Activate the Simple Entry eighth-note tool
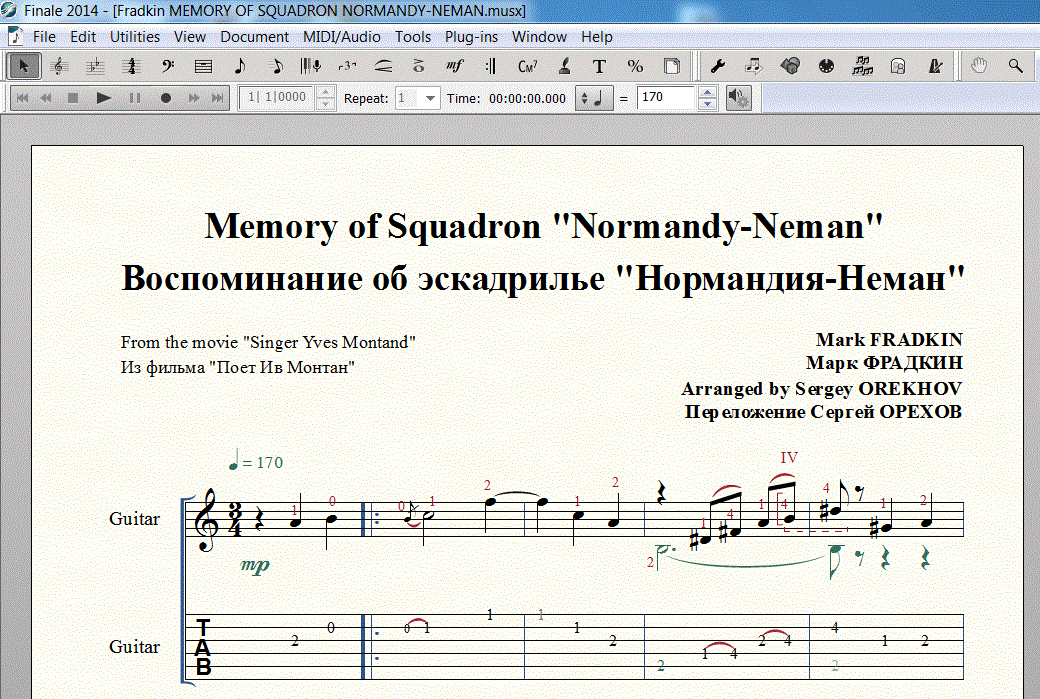 click(x=239, y=66)
